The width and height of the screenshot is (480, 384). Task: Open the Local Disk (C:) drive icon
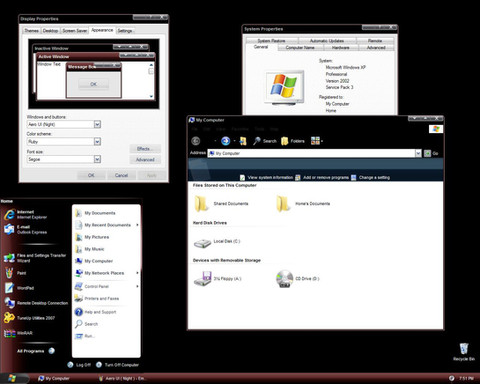tap(202, 243)
